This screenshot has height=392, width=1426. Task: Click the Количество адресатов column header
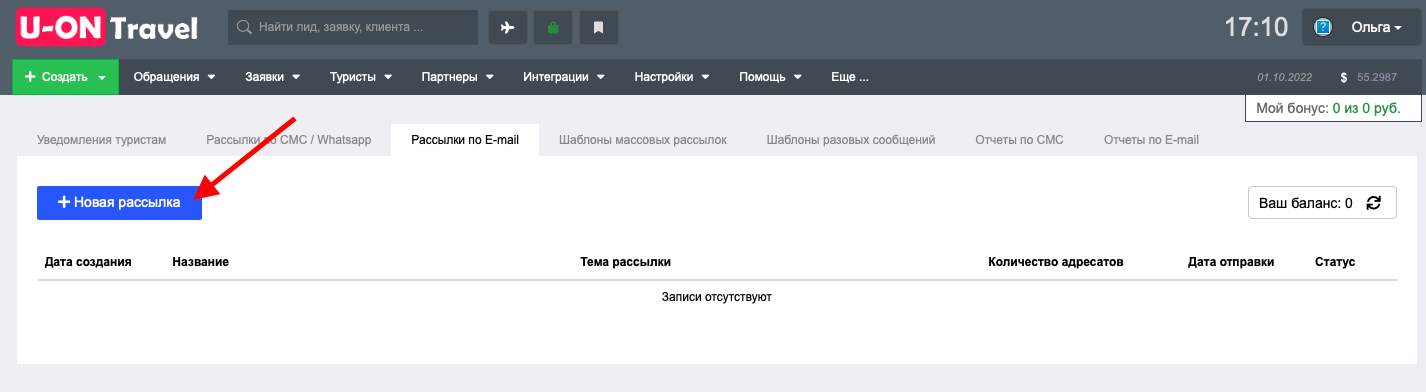tap(1056, 262)
